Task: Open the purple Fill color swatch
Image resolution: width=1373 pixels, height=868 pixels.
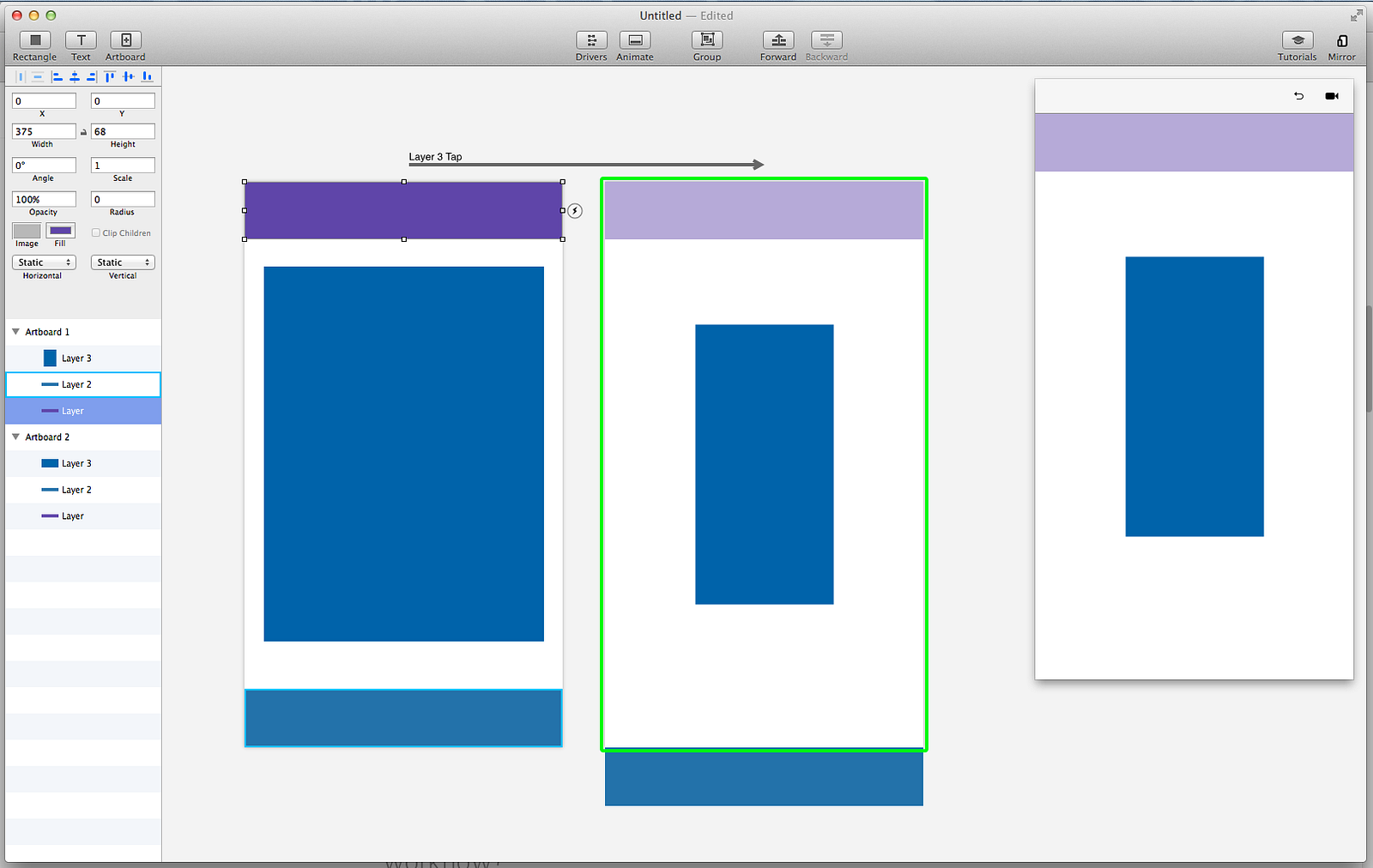Action: tap(61, 231)
